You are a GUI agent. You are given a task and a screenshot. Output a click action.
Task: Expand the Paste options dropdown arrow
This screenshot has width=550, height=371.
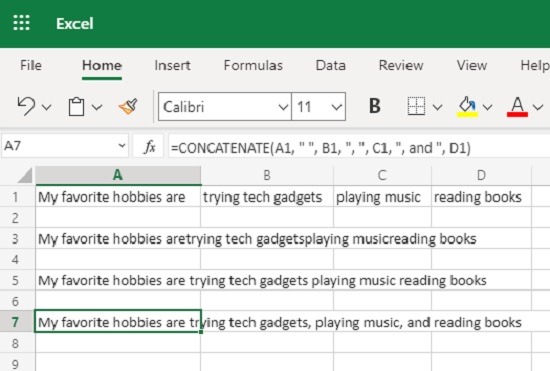pos(97,107)
